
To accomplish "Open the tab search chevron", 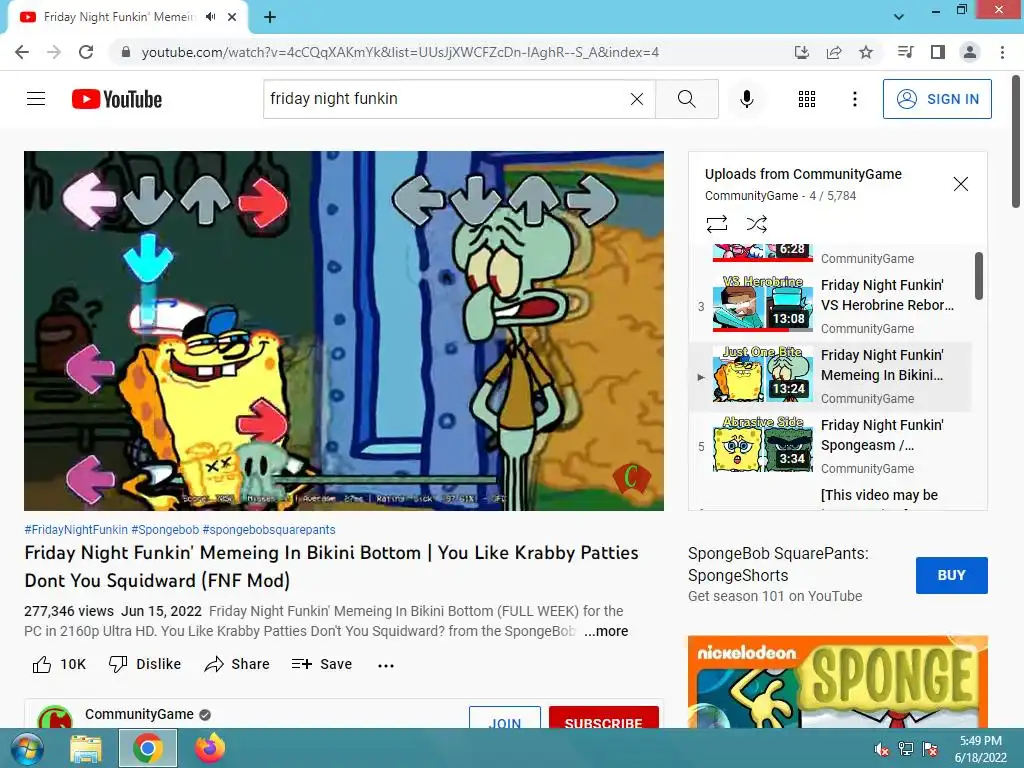I will 899,17.
